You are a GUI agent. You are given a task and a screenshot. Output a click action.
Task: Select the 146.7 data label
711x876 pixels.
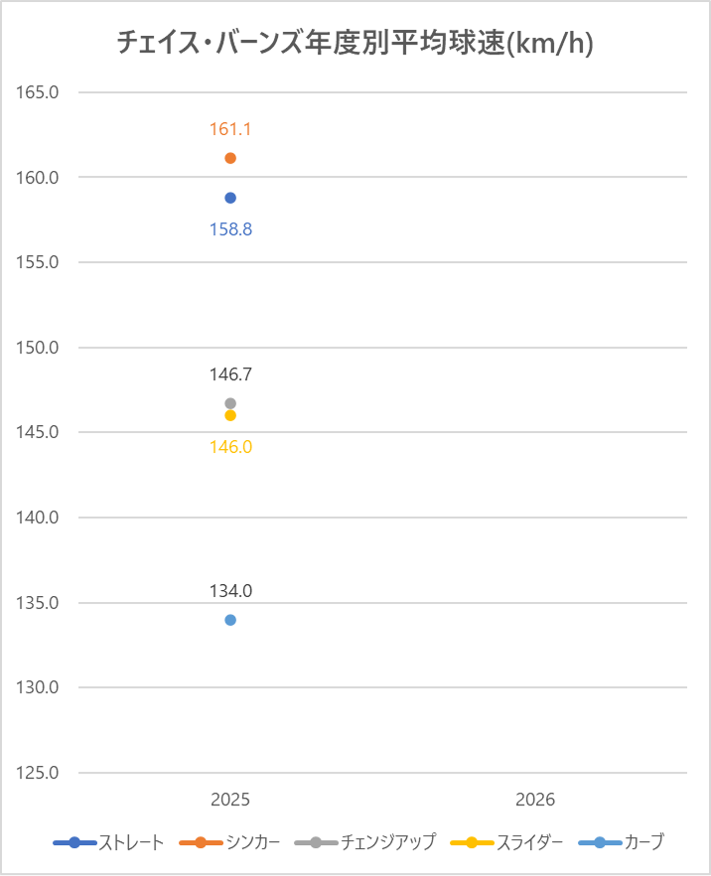pyautogui.click(x=230, y=375)
